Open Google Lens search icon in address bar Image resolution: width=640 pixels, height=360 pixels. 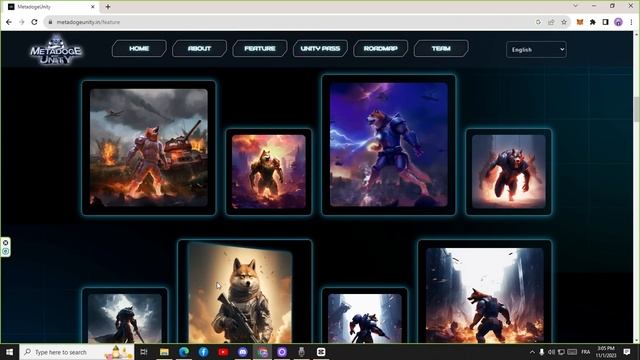tap(538, 22)
